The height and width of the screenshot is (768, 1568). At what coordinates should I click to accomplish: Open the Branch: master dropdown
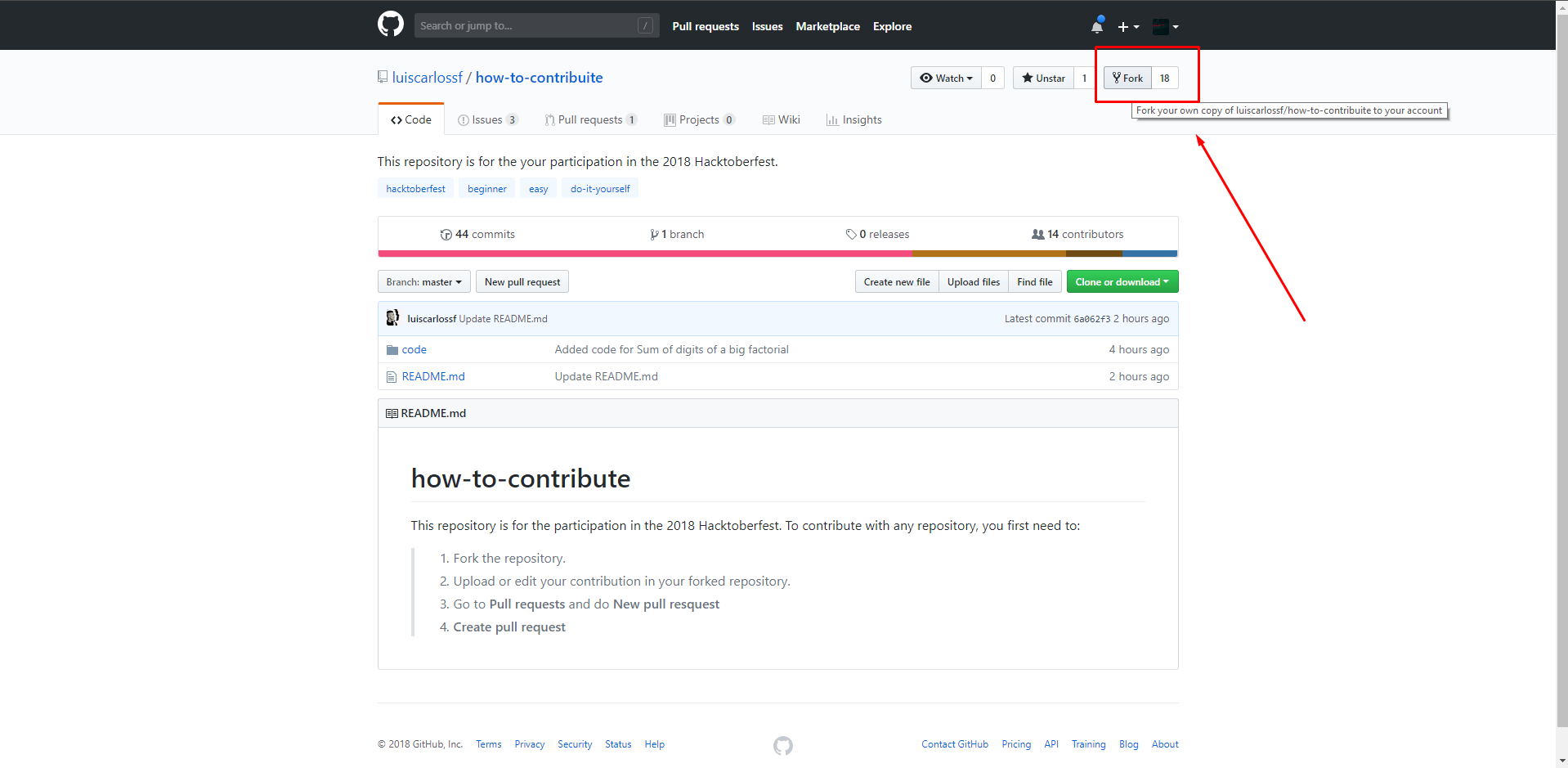tap(423, 281)
